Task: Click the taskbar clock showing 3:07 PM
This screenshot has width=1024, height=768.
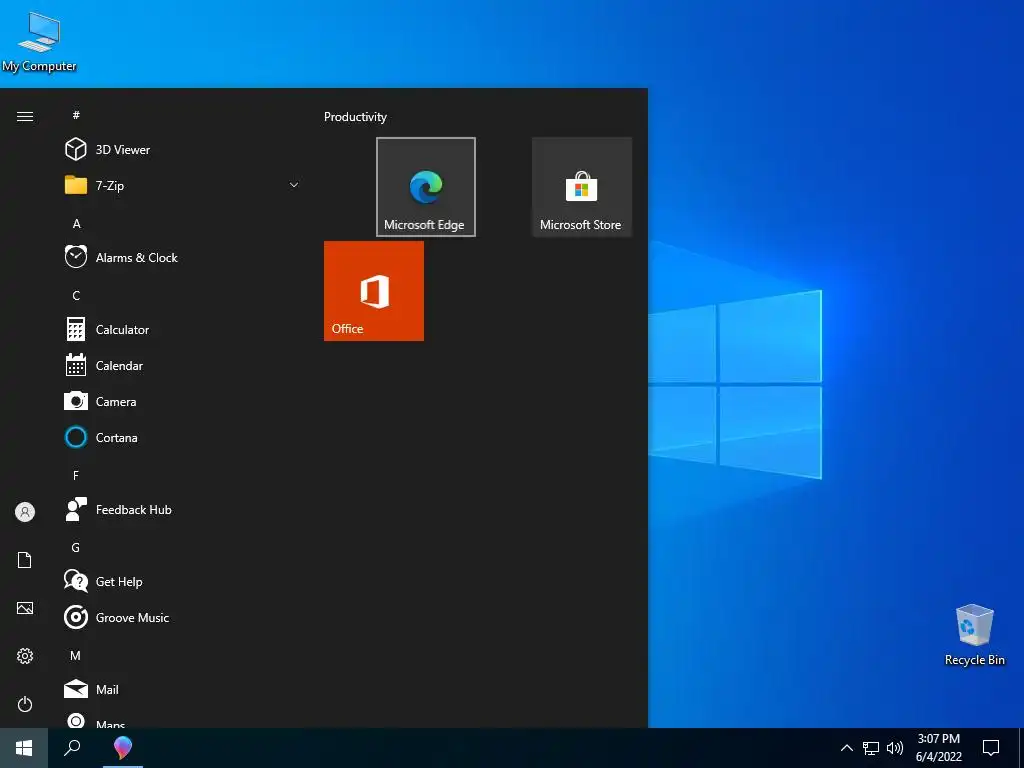Action: click(x=938, y=748)
